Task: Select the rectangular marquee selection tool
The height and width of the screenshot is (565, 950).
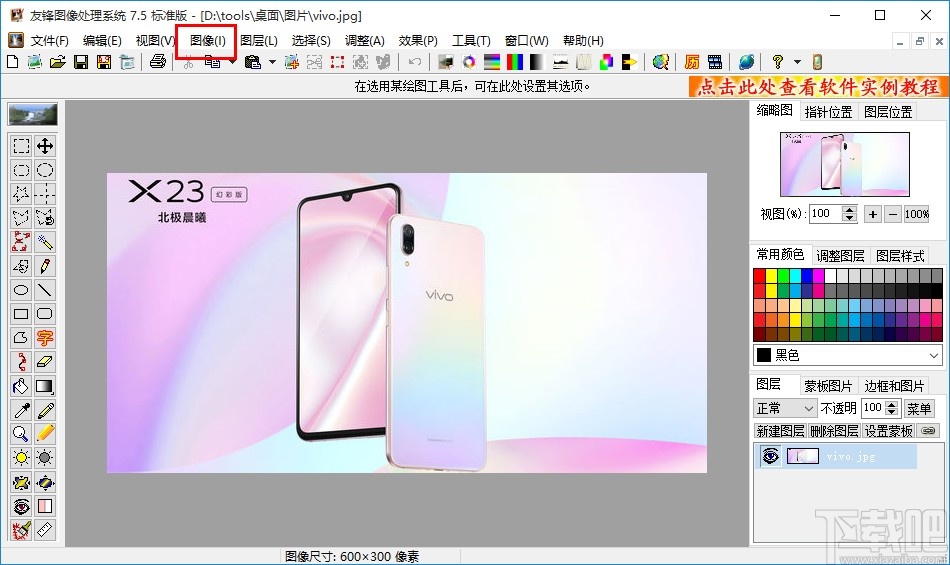Action: (21, 146)
